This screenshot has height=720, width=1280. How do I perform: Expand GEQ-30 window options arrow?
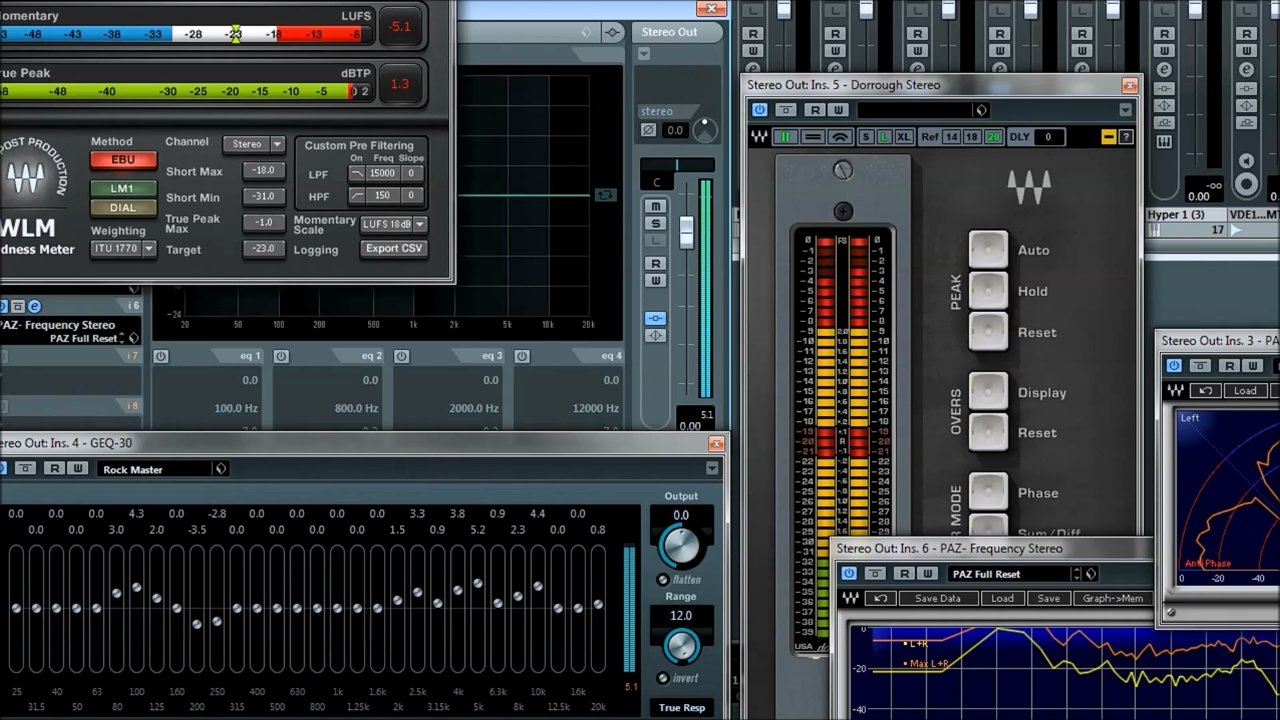point(712,468)
